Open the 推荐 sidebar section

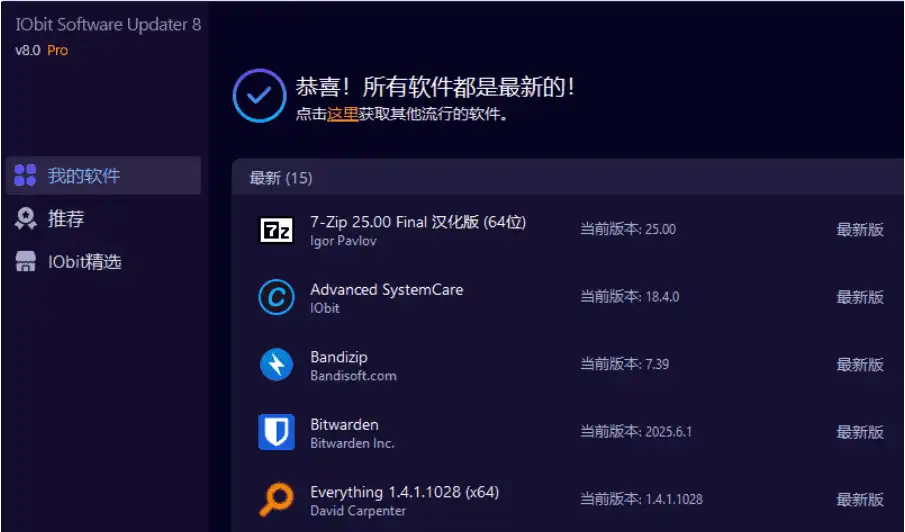click(x=66, y=219)
